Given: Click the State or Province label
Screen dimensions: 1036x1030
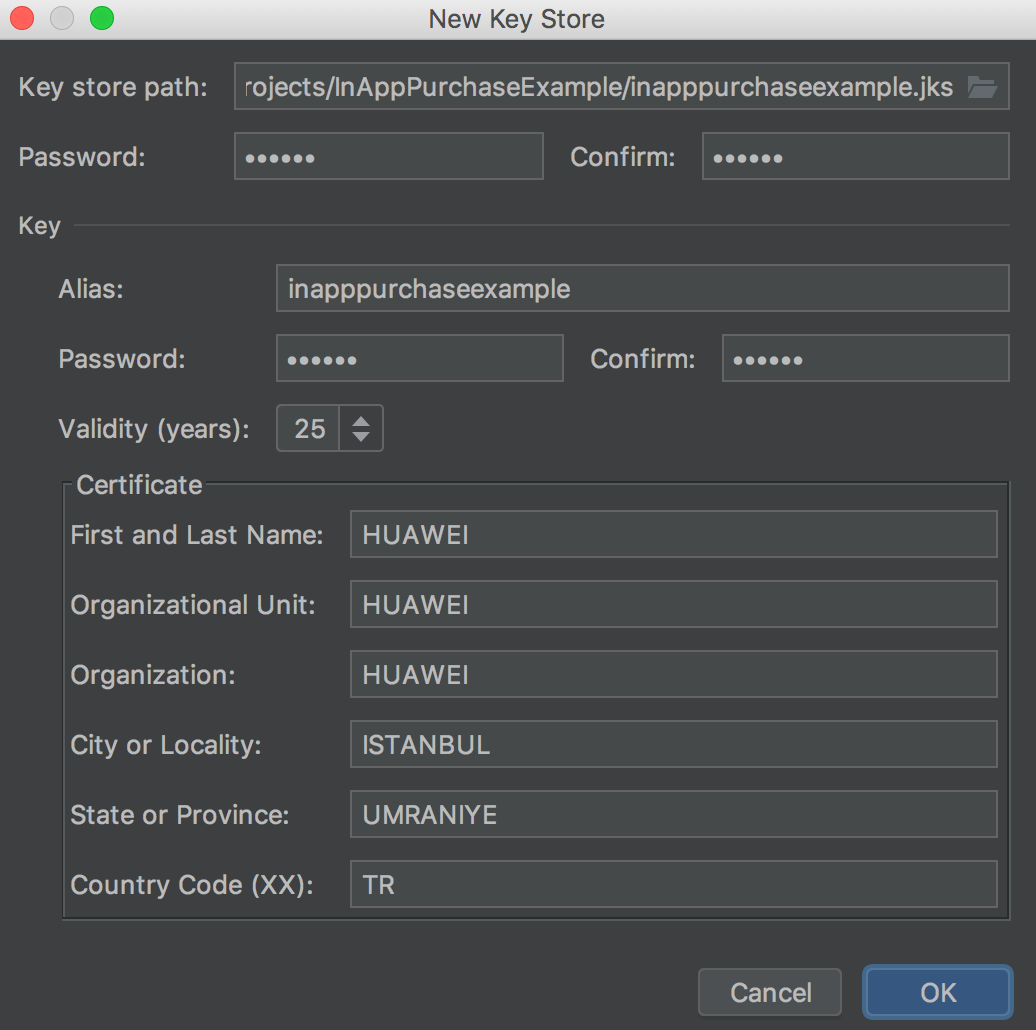Looking at the screenshot, I should (x=180, y=815).
